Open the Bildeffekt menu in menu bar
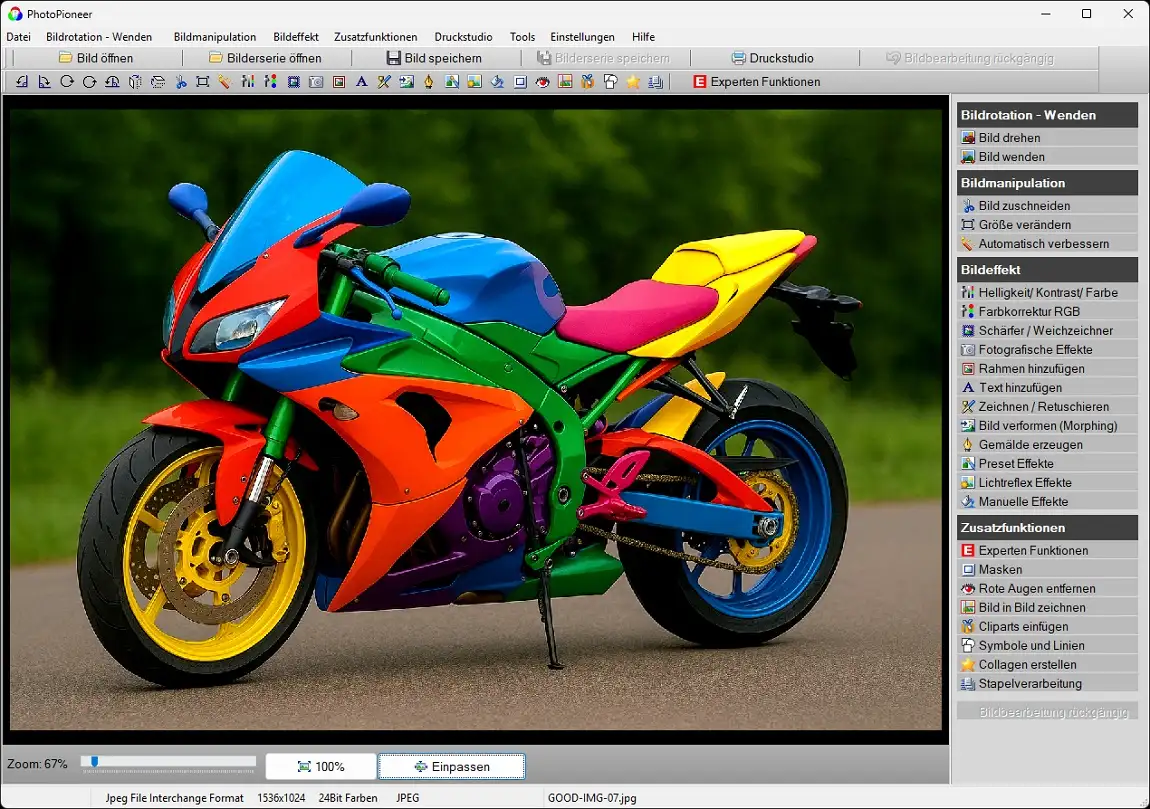Screen dimensions: 1150x809 (296, 37)
